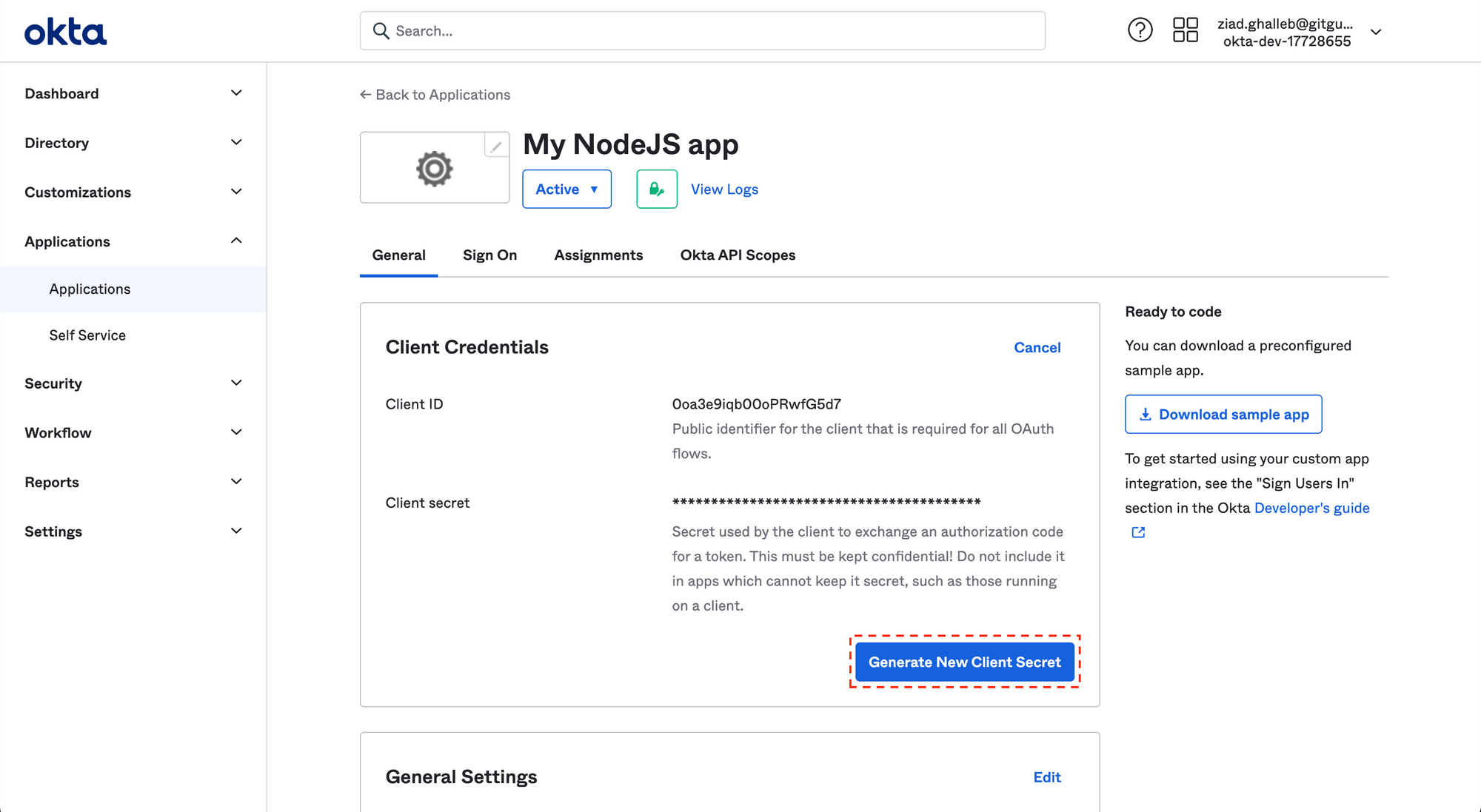Expand the account menu chevron next to okta-dev-17728655
The width and height of the screenshot is (1481, 812).
[1376, 33]
